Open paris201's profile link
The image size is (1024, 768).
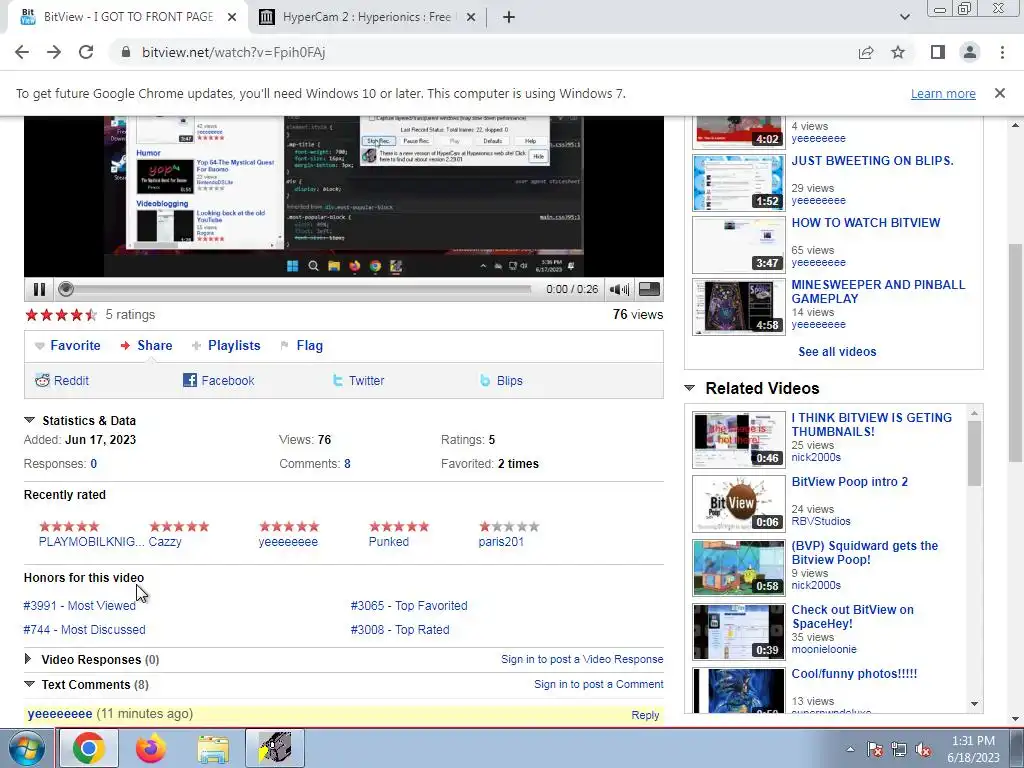point(501,541)
